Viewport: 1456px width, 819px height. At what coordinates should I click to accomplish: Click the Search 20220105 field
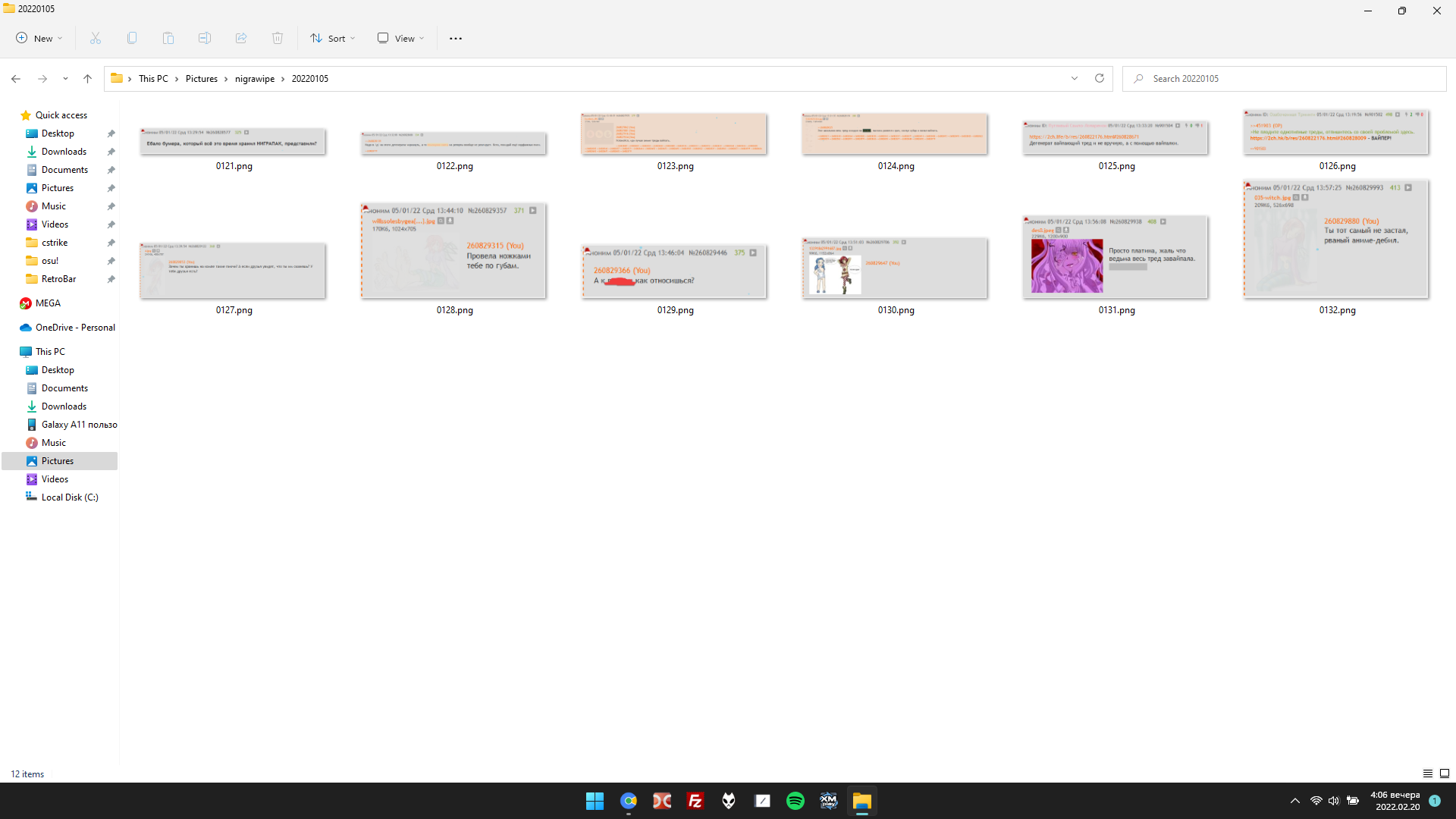pyautogui.click(x=1289, y=79)
